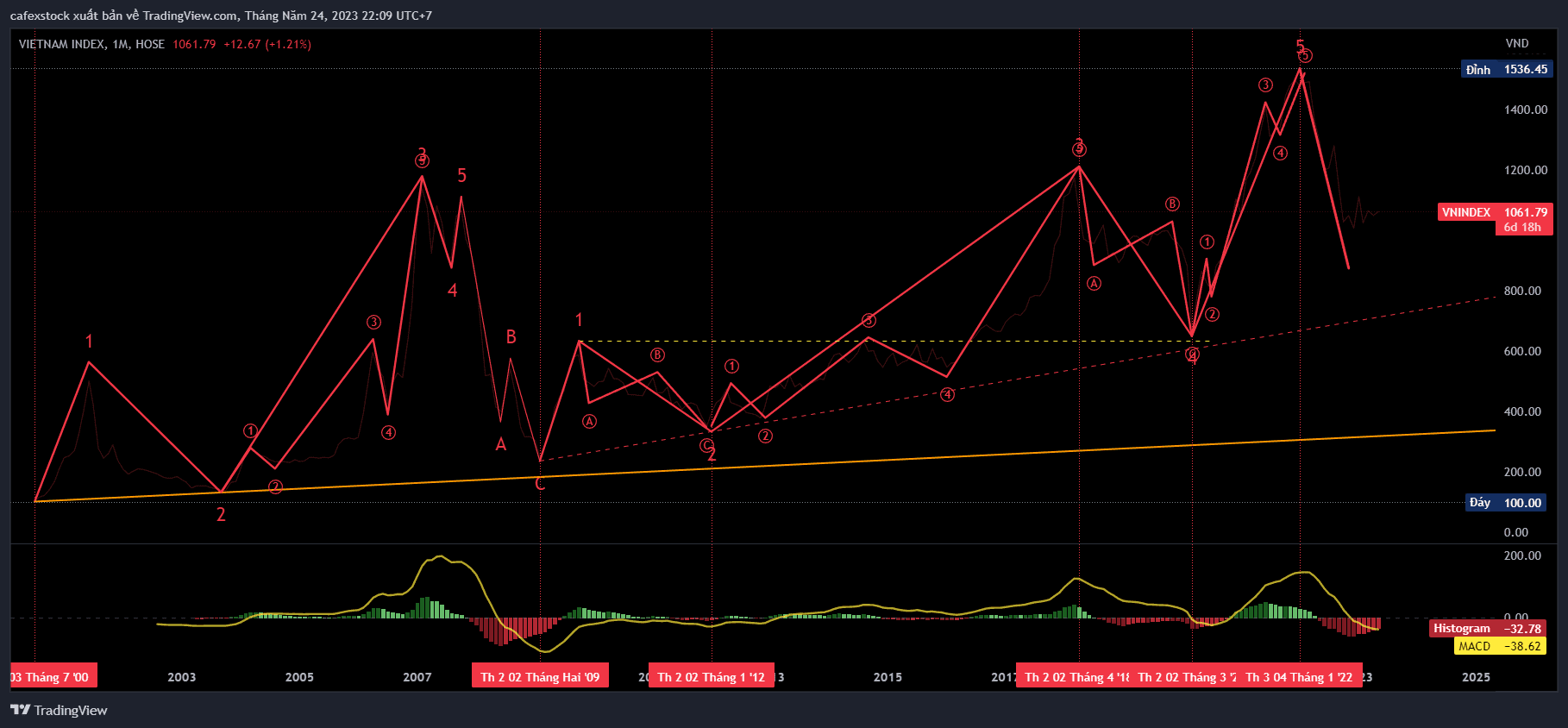Click the plain red wave label B
Screen dimensions: 1568x728
[511, 336]
